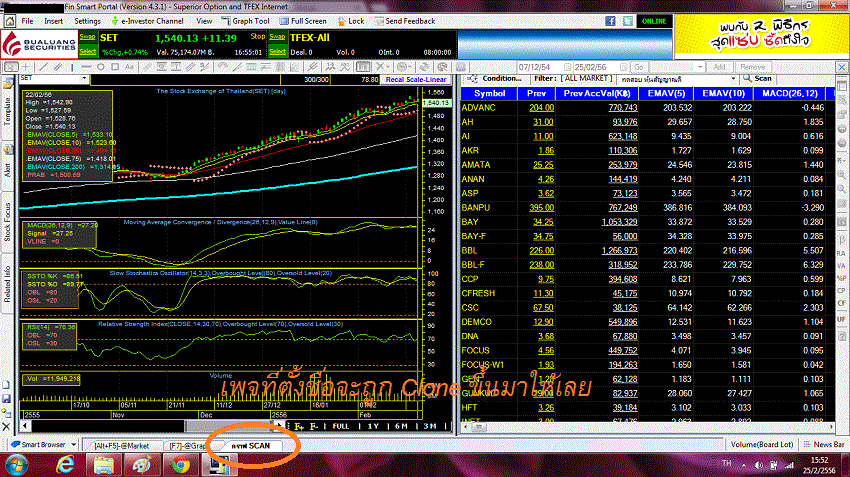
Task: Open the View menu
Action: [x=204, y=21]
